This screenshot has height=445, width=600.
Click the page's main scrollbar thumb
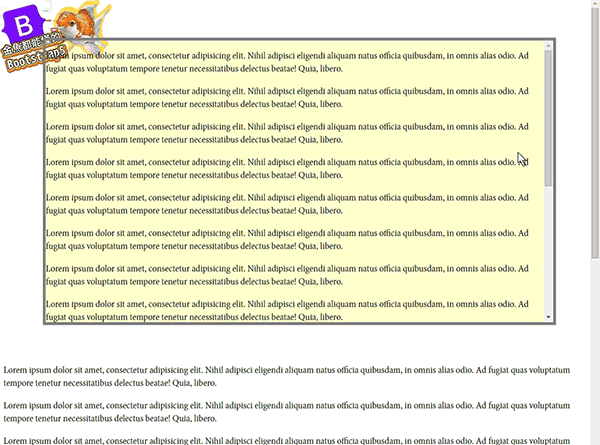click(x=595, y=132)
